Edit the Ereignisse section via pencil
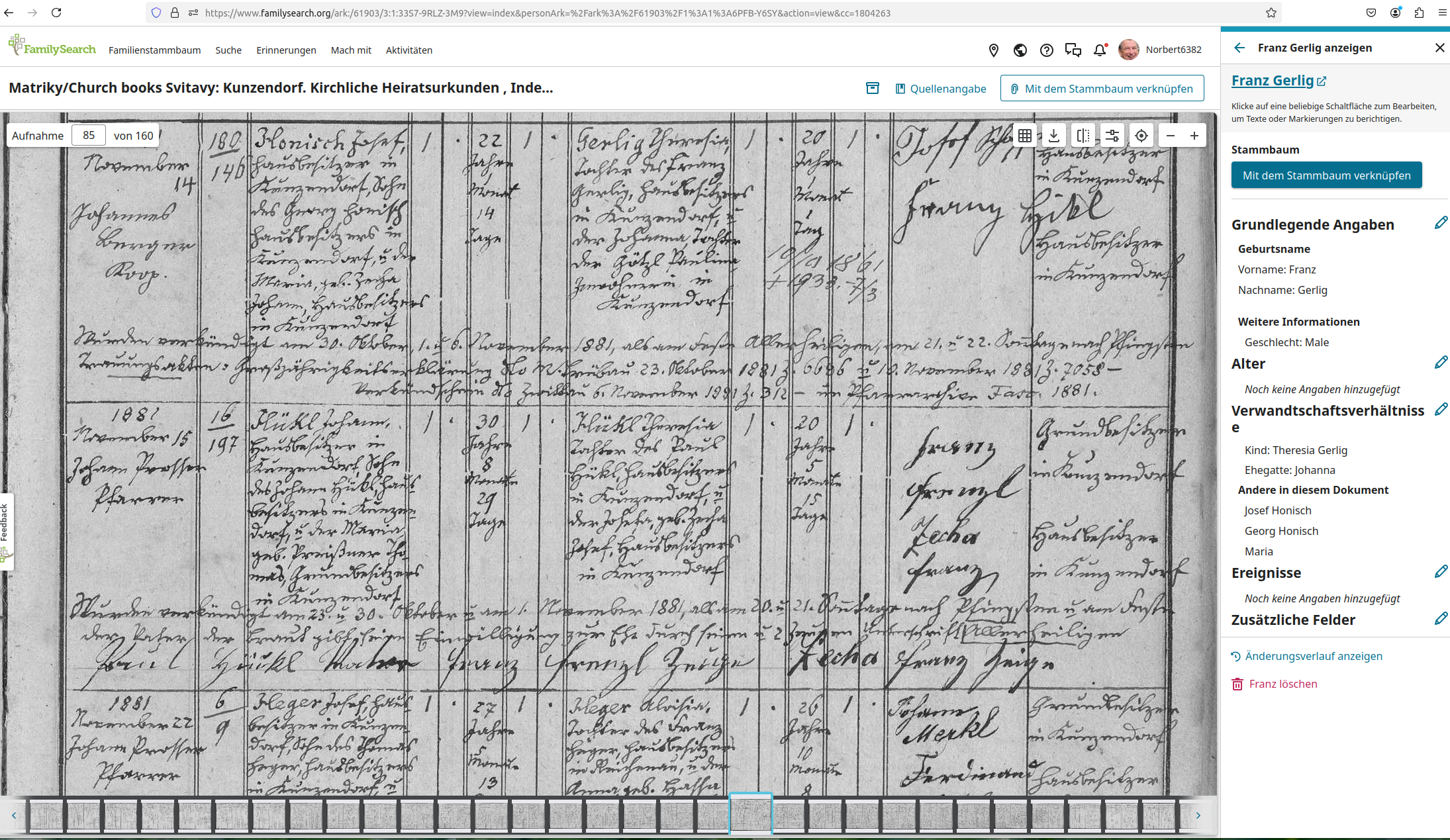This screenshot has width=1450, height=840. (1441, 571)
